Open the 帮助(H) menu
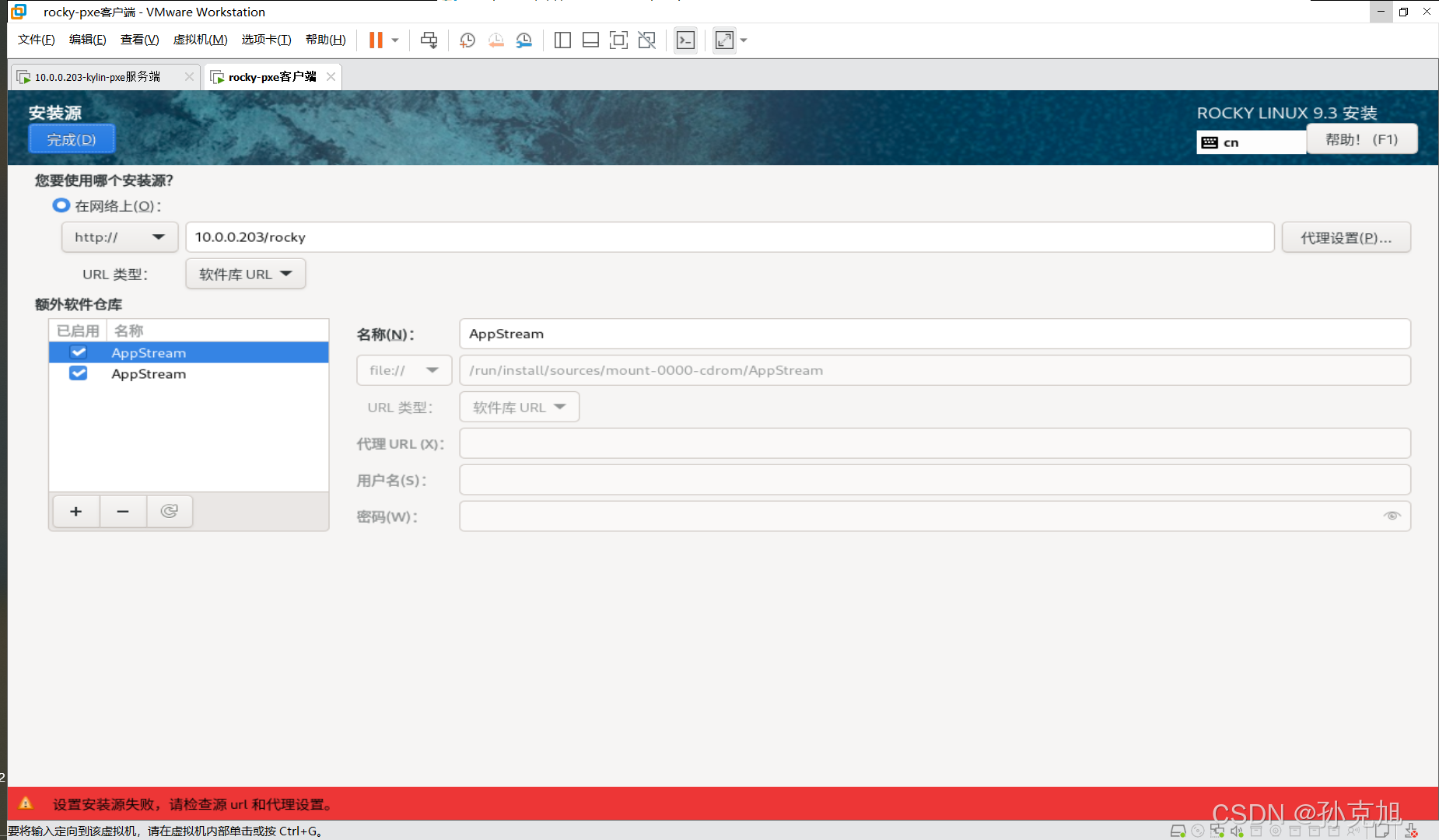The image size is (1439, 840). 325,40
